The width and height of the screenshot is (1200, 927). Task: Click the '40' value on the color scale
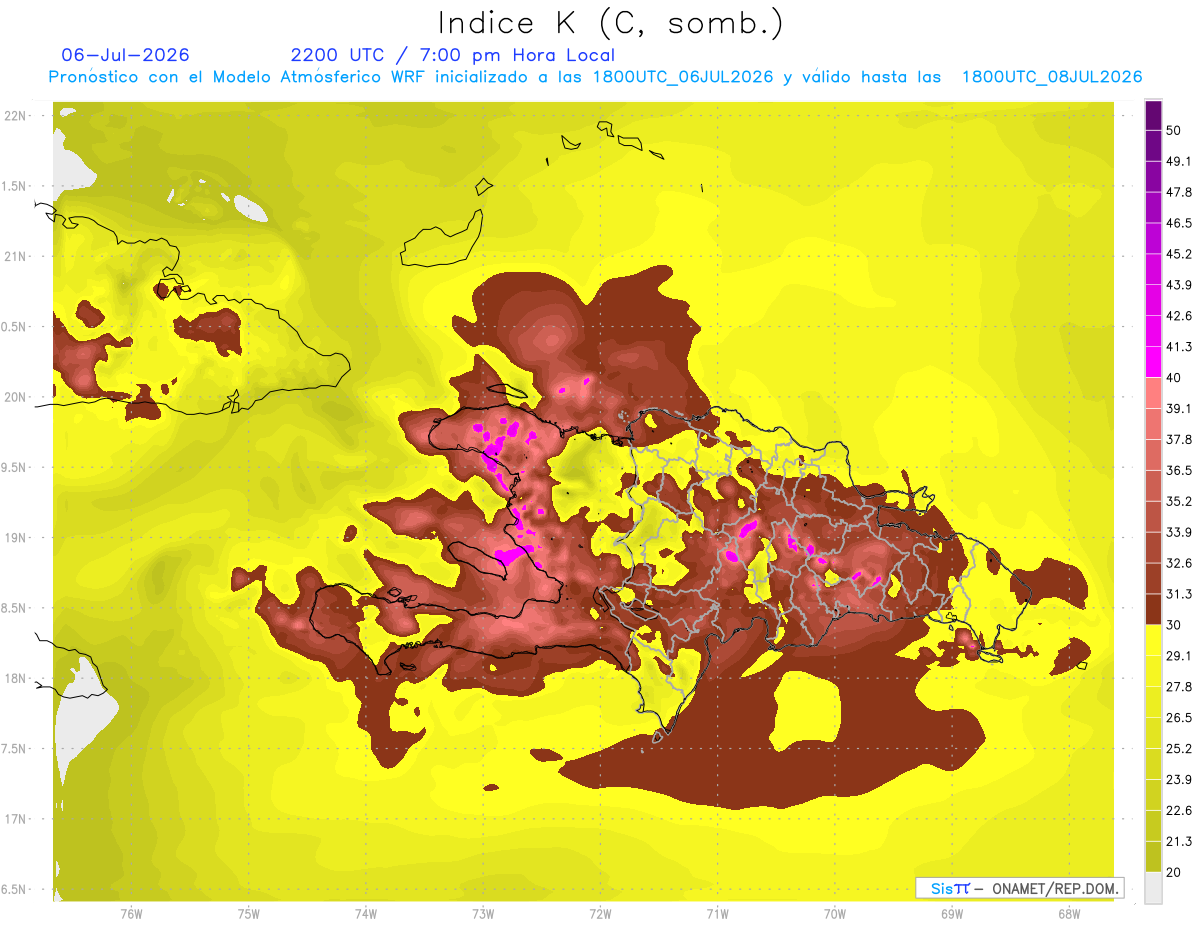pos(1174,378)
